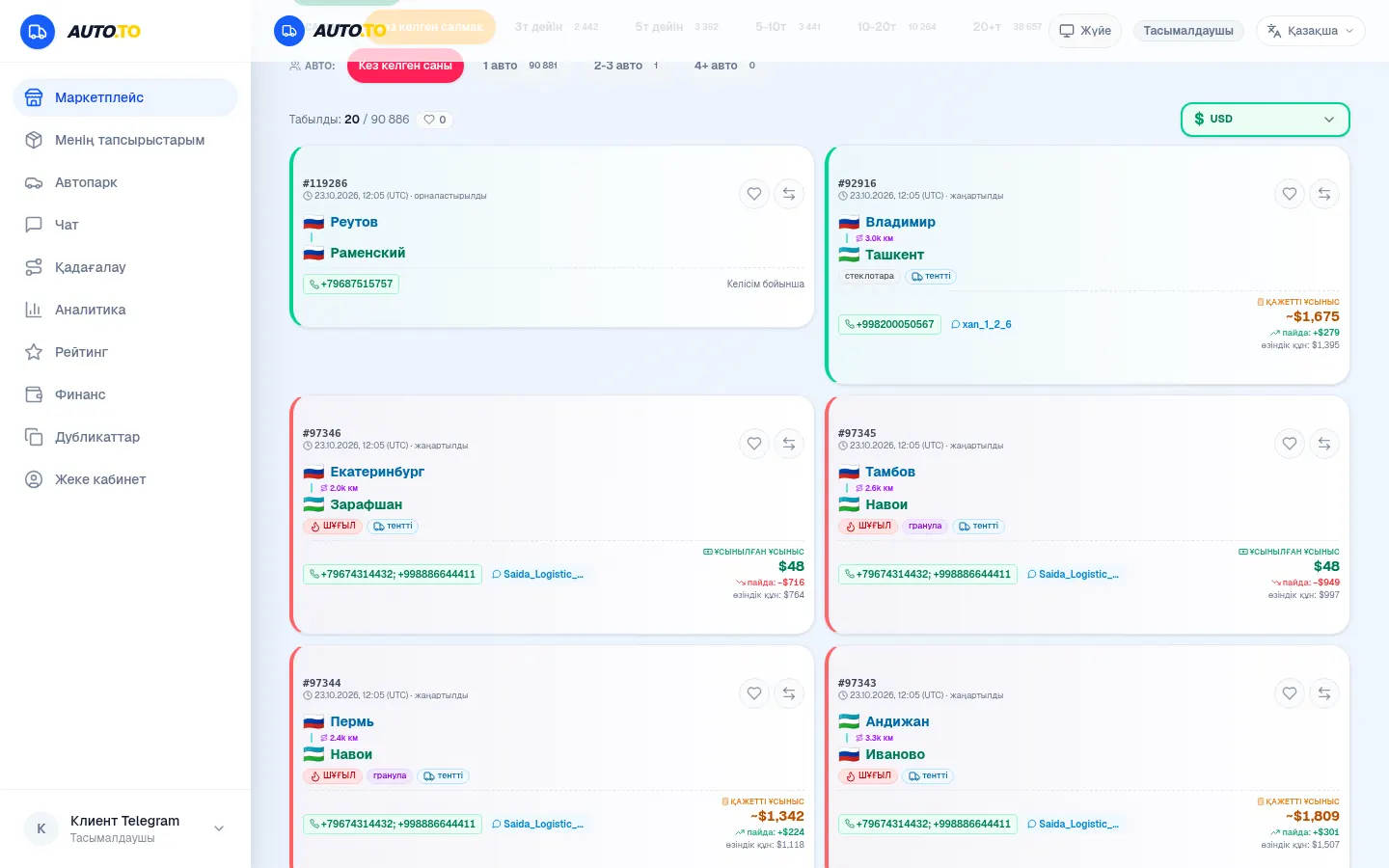This screenshot has height=868, width=1389.
Task: Click the monitor icon Жүйе theme button
Action: pyautogui.click(x=1085, y=31)
